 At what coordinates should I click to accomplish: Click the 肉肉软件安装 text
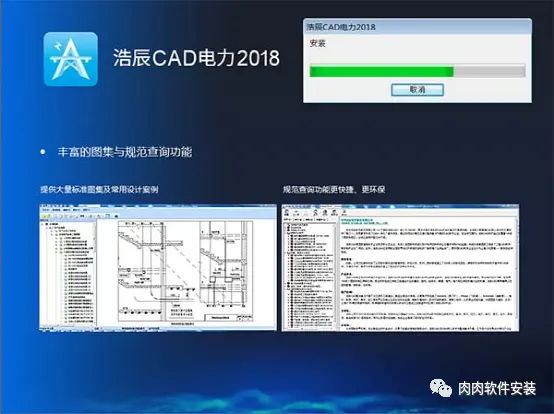[x=497, y=389]
